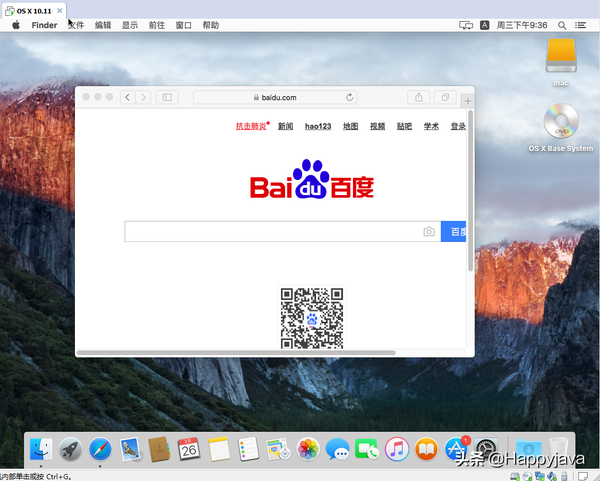Open 文件 menu
The image size is (600, 481).
click(x=76, y=25)
